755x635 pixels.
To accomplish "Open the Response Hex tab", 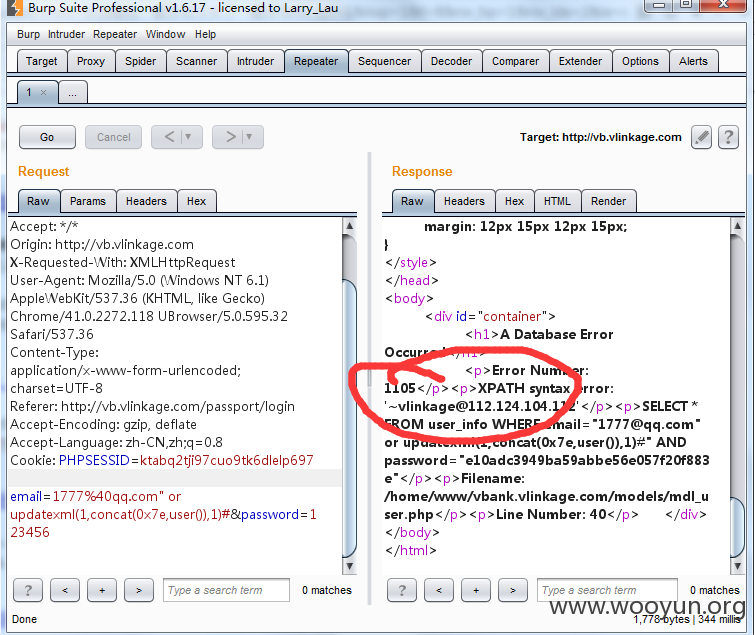I will click(x=515, y=201).
